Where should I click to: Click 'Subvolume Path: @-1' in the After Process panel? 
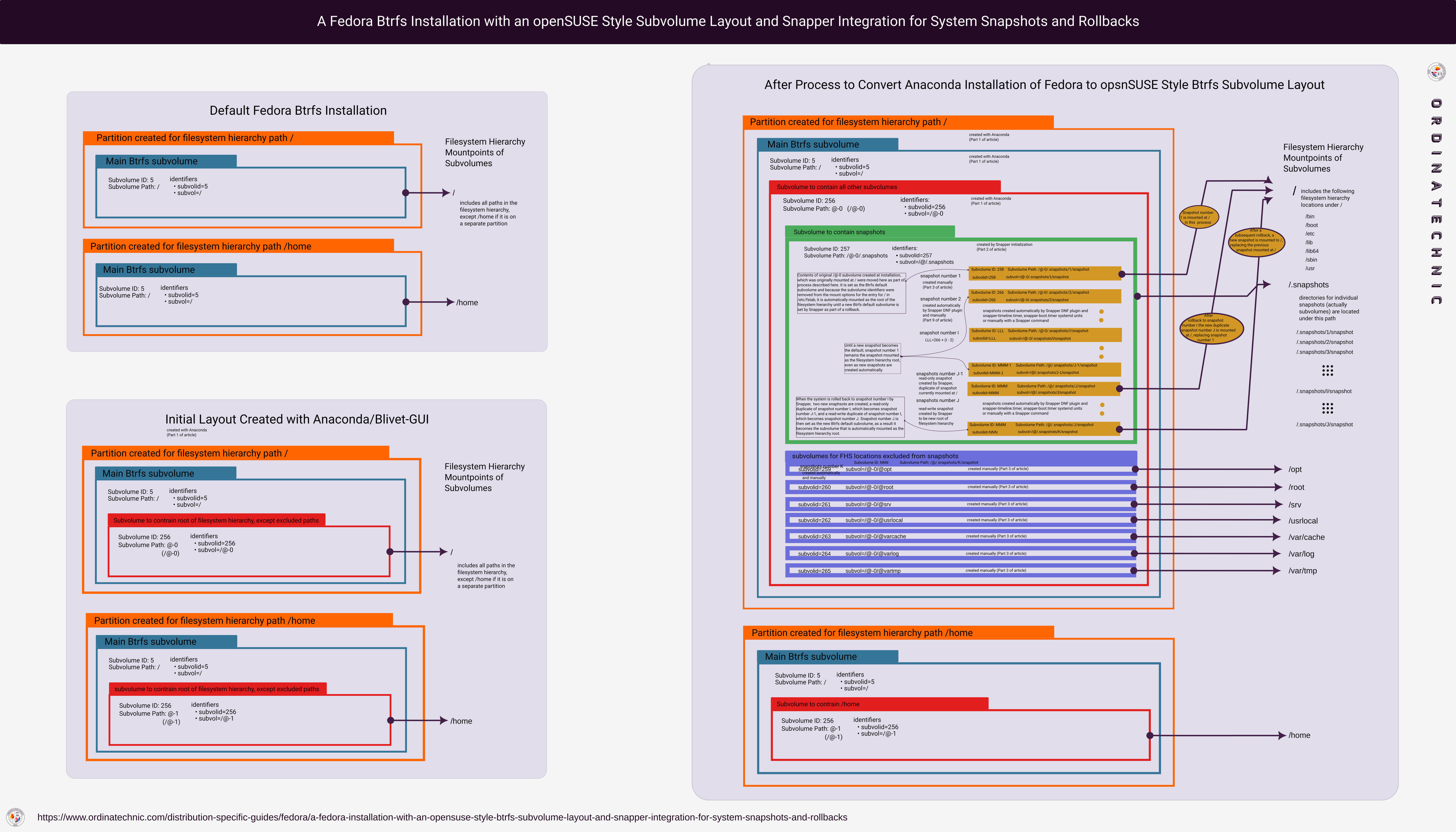point(811,729)
